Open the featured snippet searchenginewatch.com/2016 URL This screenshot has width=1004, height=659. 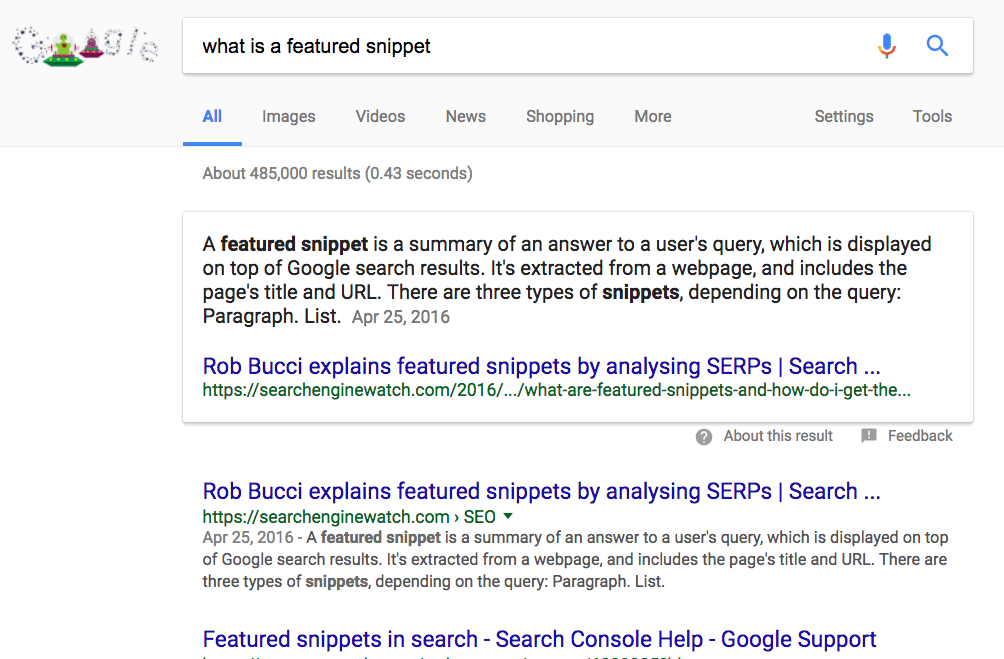(x=556, y=390)
